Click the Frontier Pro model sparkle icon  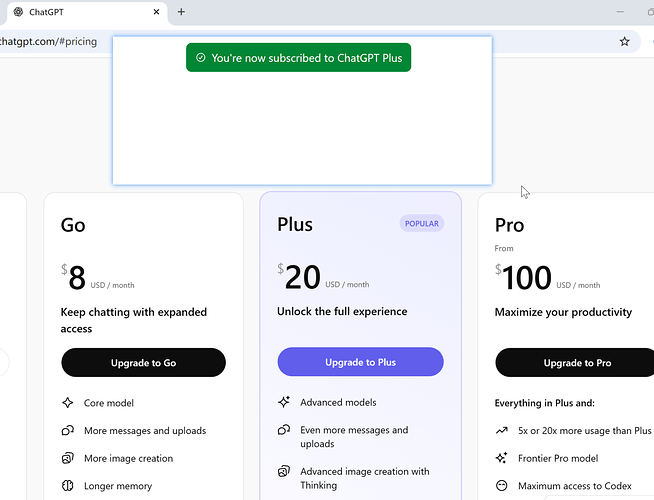click(x=502, y=458)
